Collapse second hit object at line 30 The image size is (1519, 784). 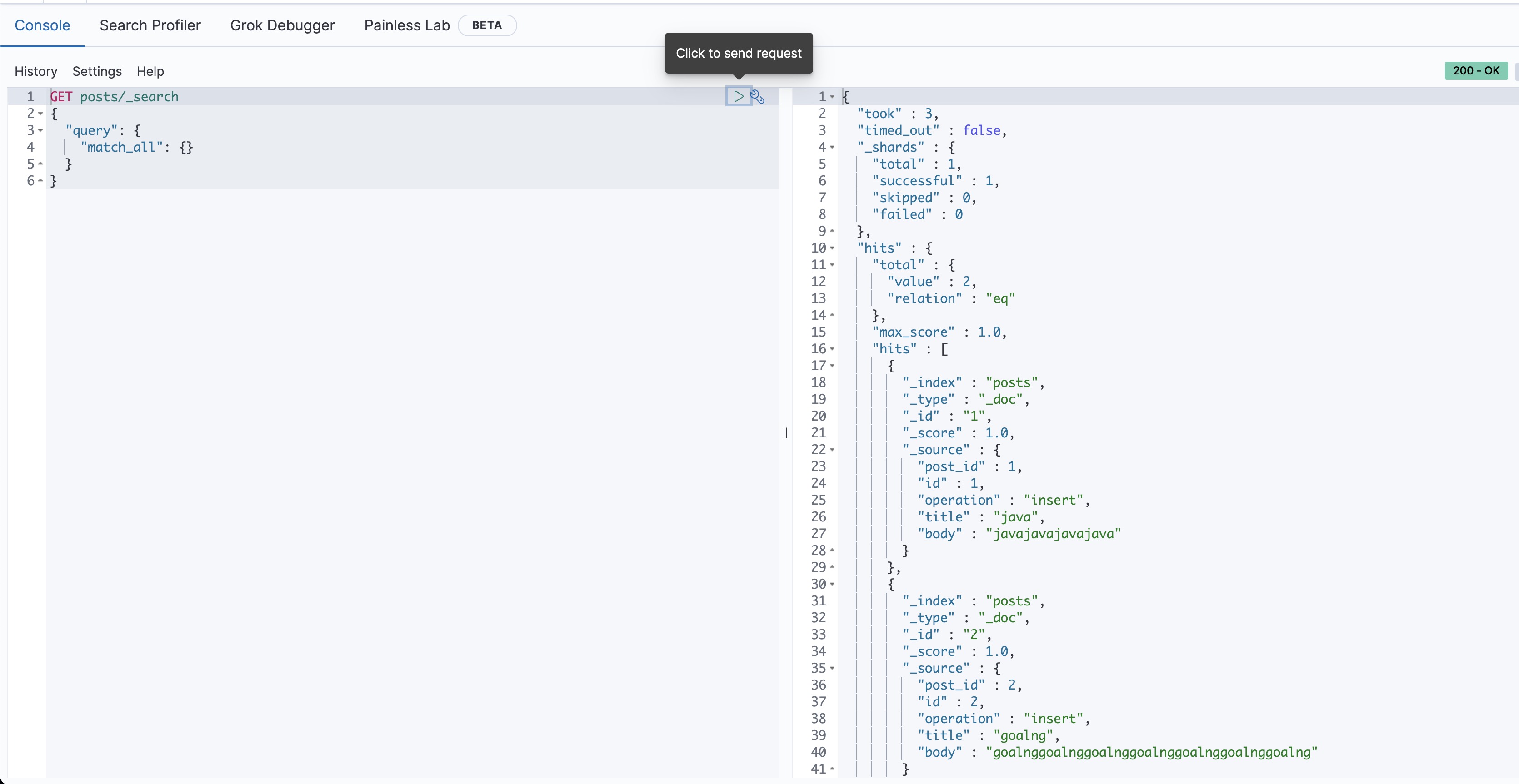pyautogui.click(x=832, y=584)
